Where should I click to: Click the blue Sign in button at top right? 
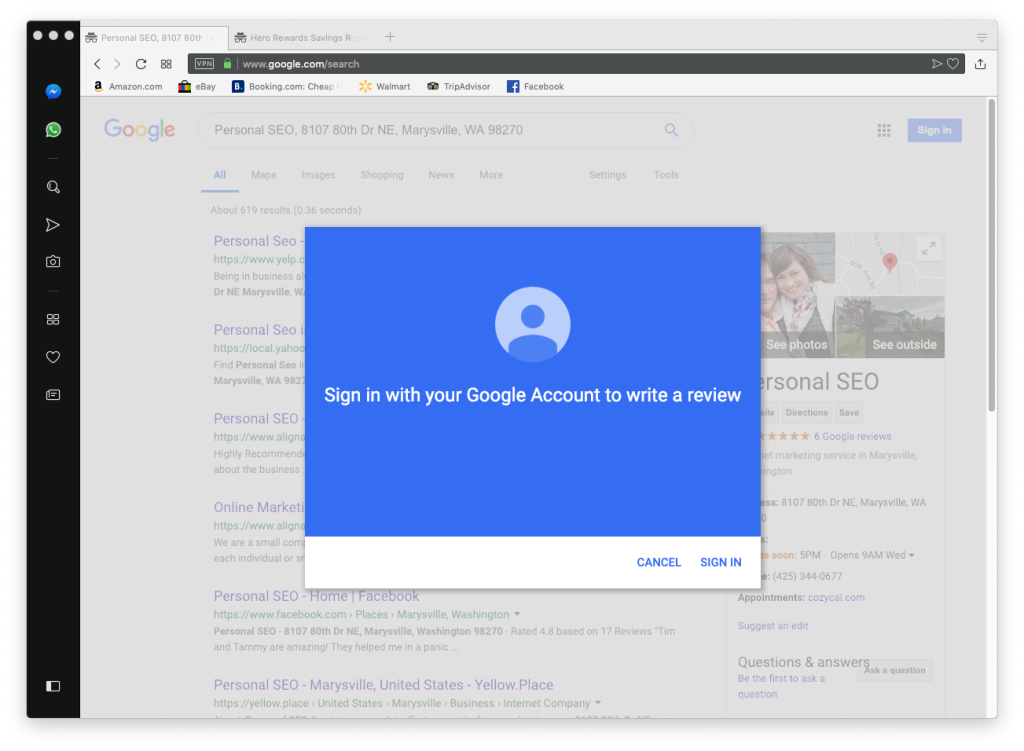click(x=935, y=130)
